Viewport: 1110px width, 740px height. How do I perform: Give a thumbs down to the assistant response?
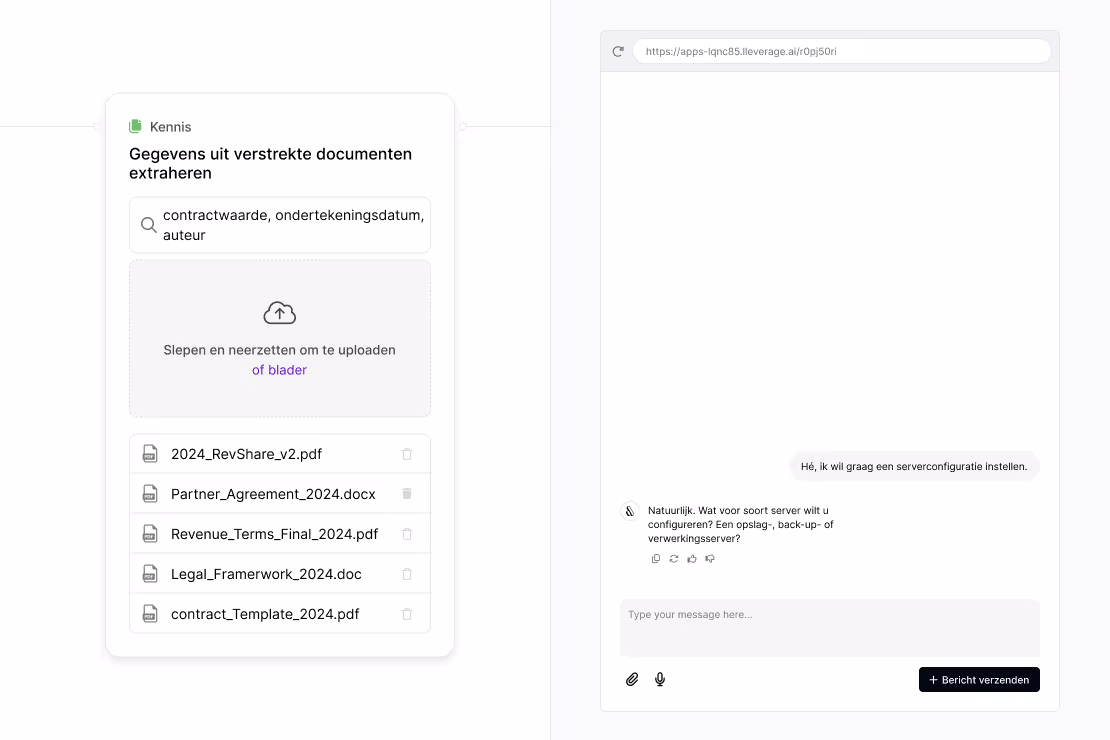710,558
